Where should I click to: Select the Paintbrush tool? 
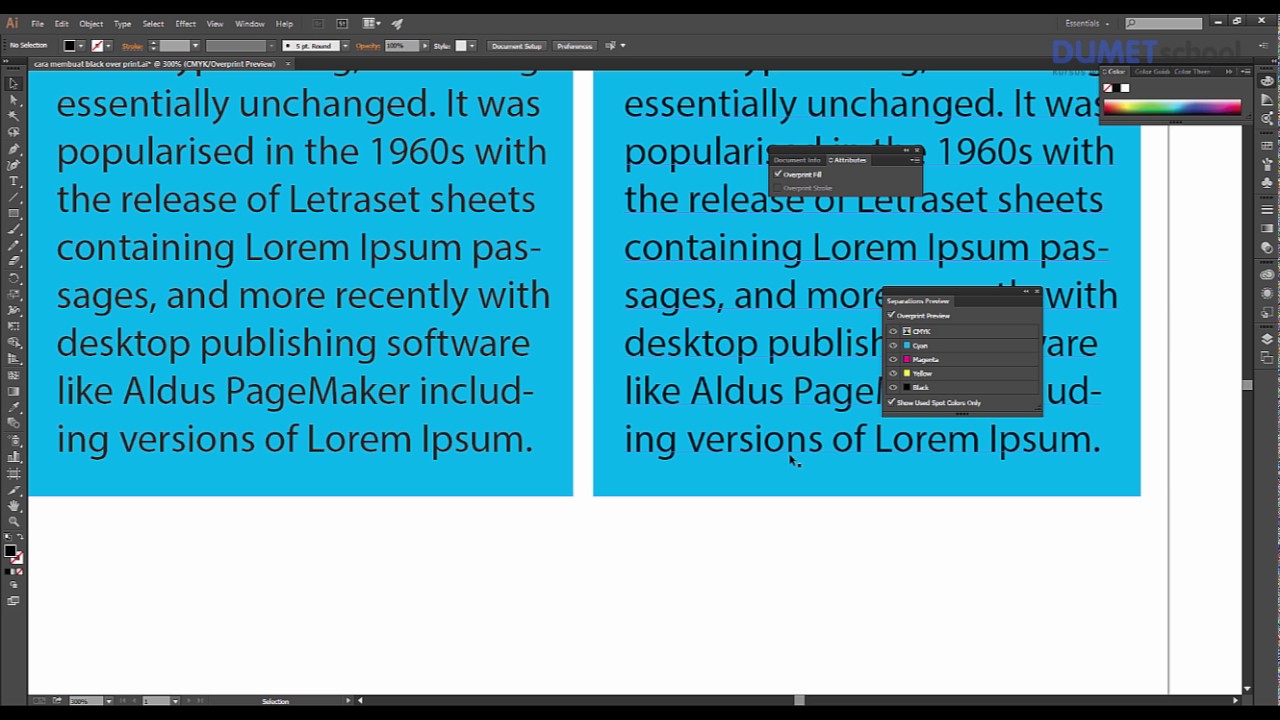click(13, 229)
